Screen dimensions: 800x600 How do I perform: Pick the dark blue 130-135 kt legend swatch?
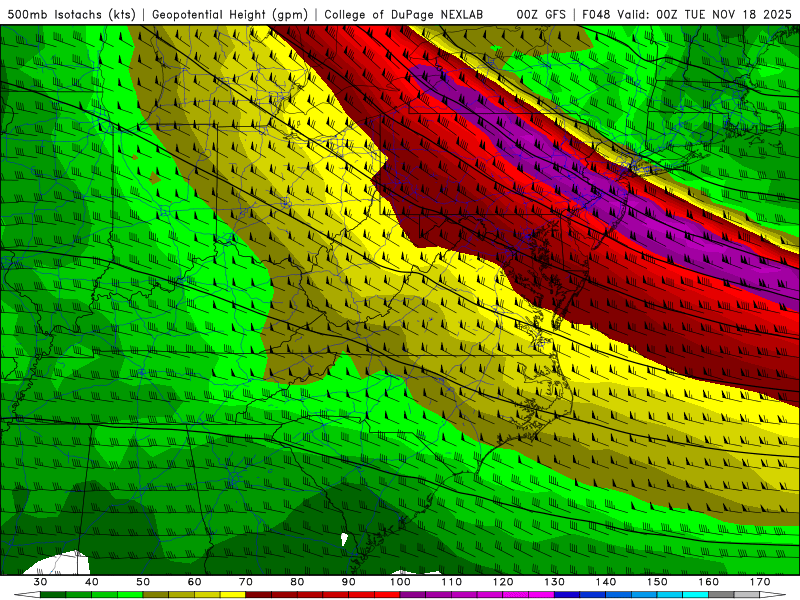567,595
